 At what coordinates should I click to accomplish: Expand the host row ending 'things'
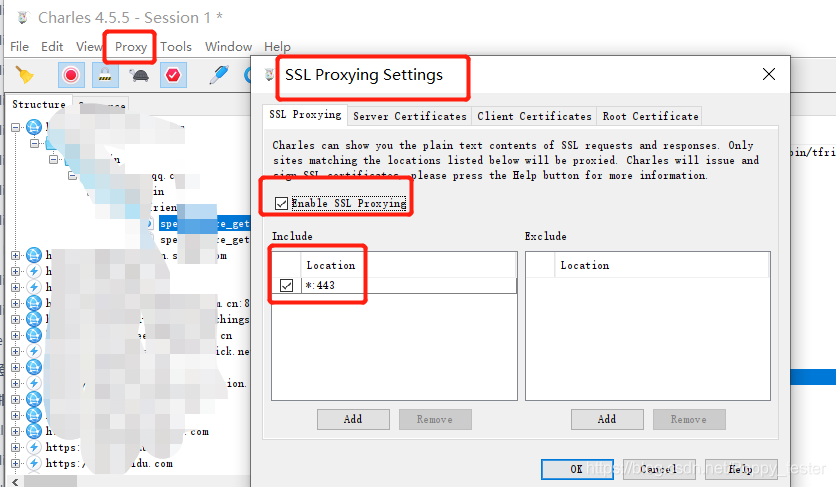15,319
